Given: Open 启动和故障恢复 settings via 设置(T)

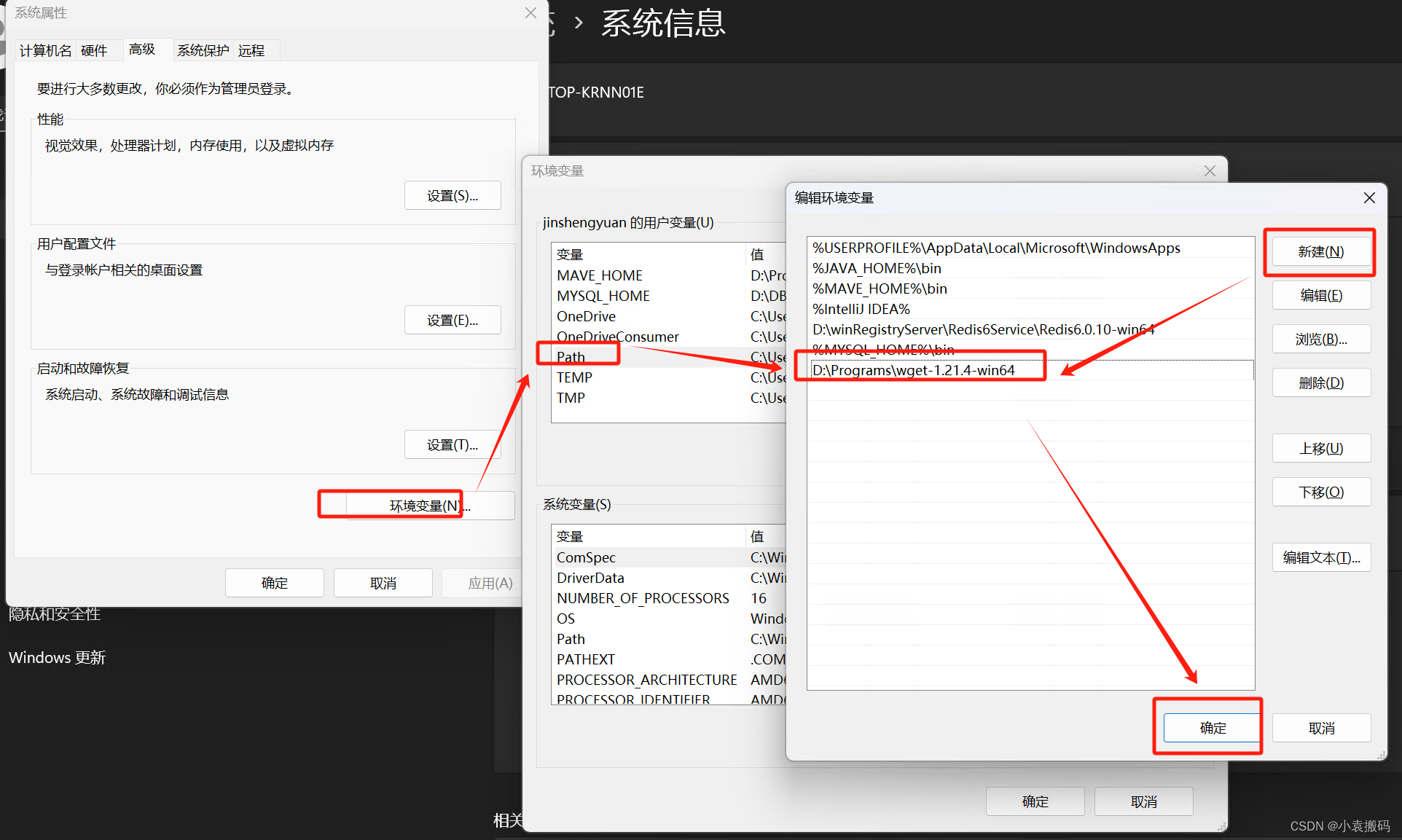Looking at the screenshot, I should (452, 444).
